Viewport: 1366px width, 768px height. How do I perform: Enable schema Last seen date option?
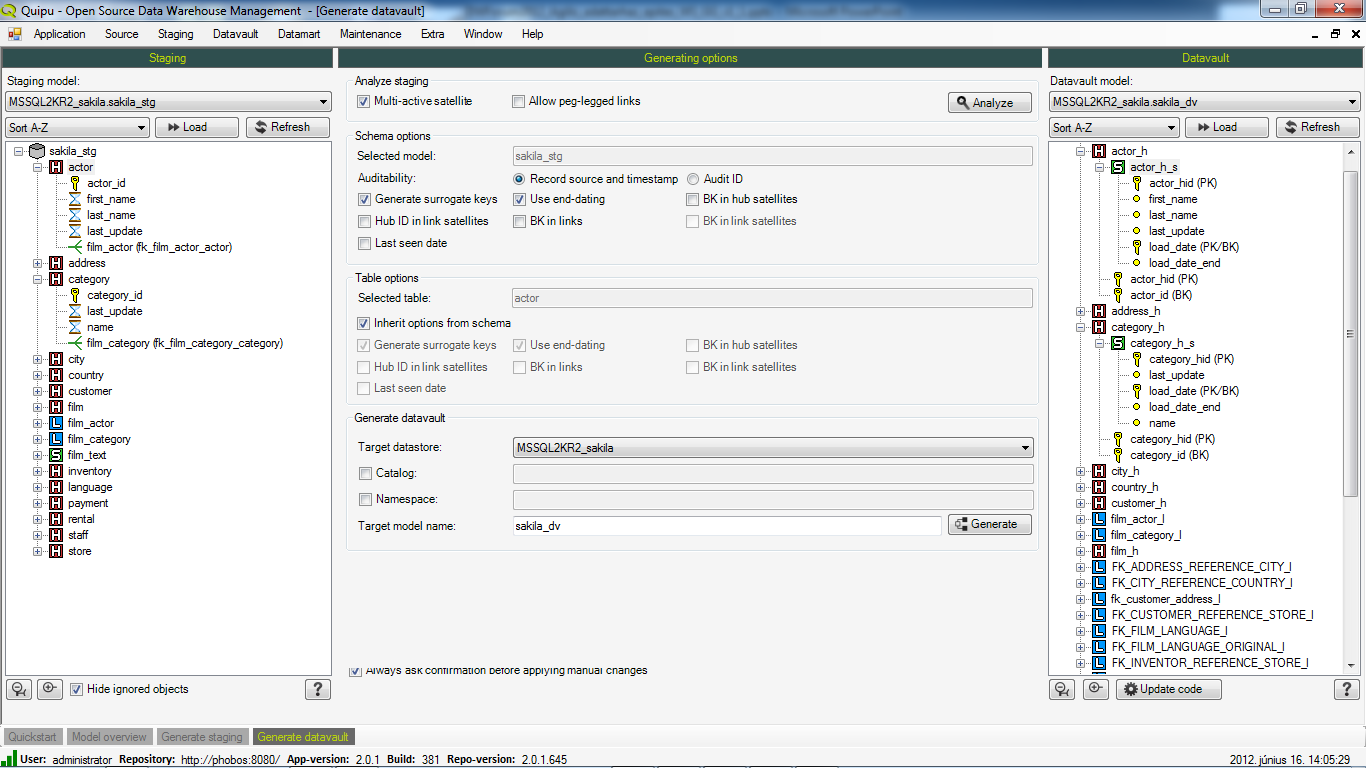364,243
